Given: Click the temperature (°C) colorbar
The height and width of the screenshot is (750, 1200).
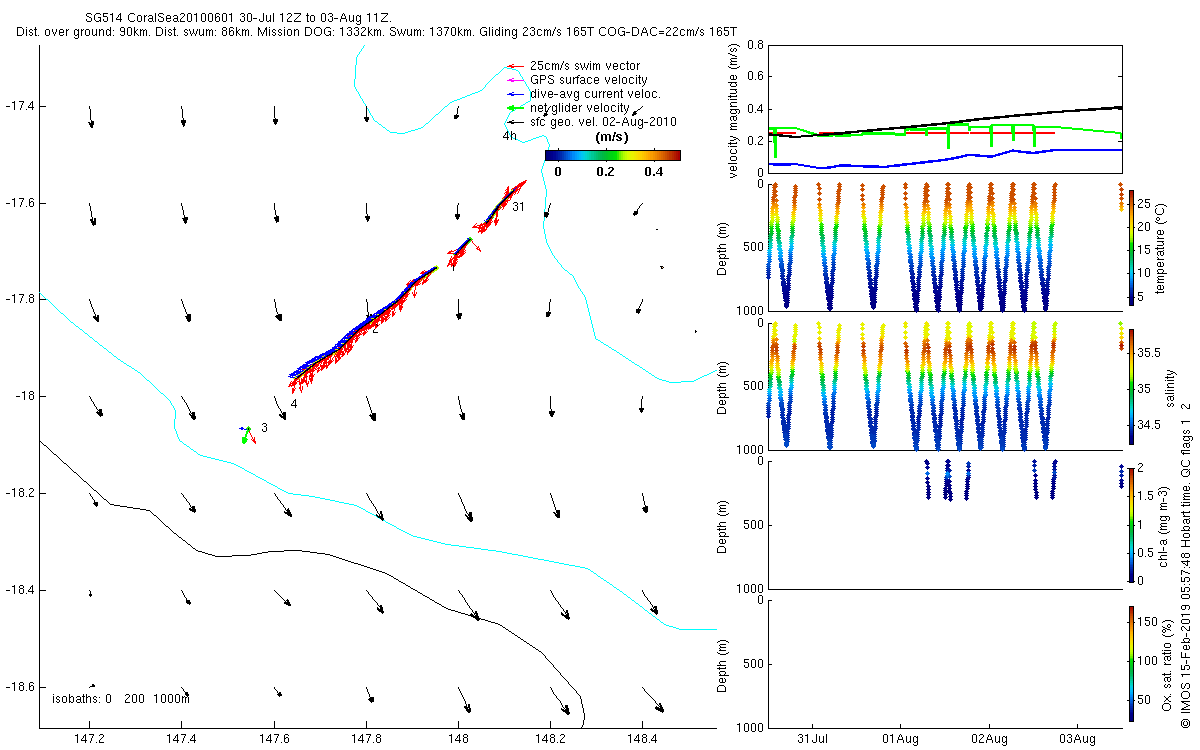Looking at the screenshot, I should (1131, 245).
